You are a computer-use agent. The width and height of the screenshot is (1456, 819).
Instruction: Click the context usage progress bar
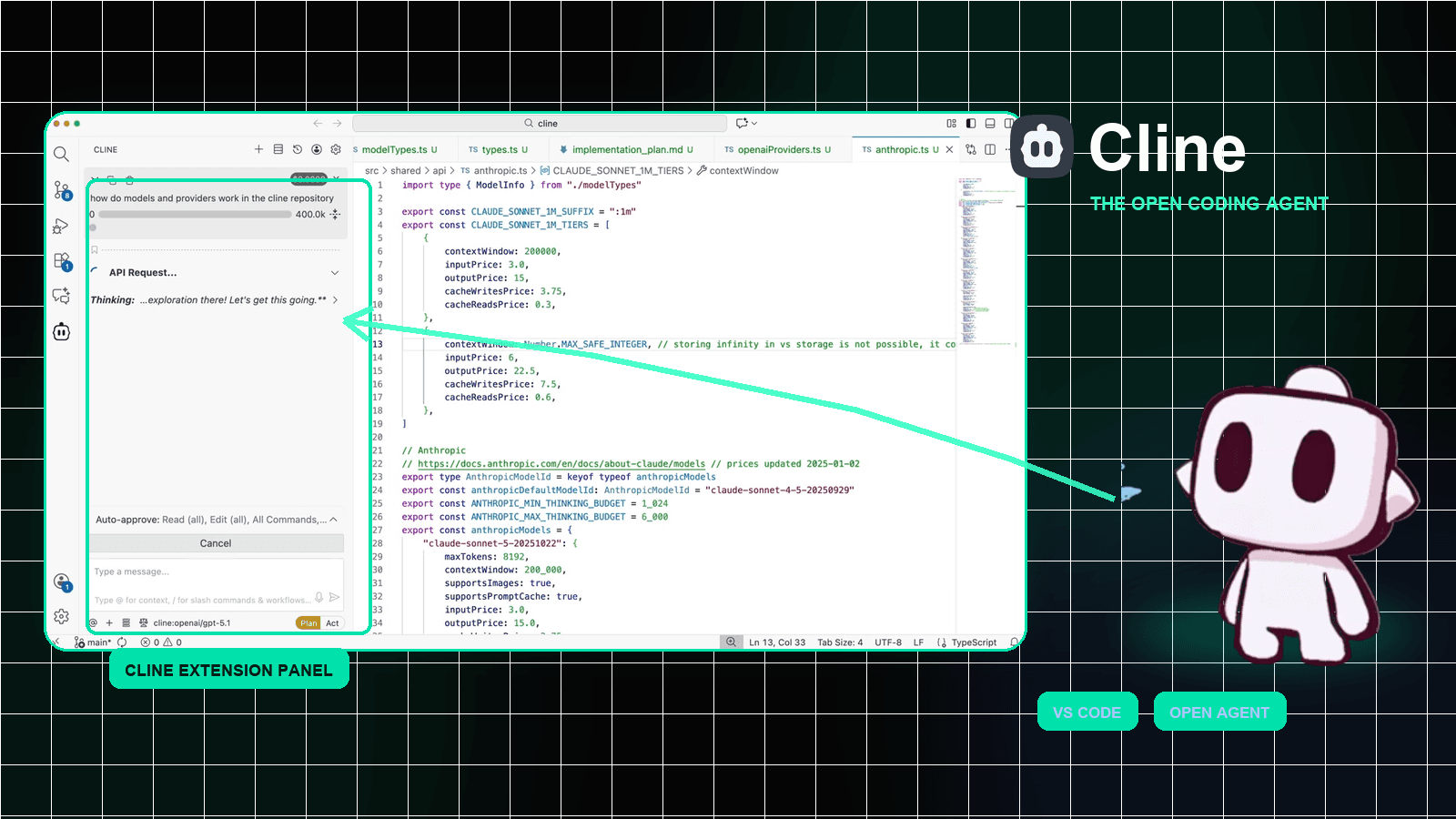(x=196, y=215)
